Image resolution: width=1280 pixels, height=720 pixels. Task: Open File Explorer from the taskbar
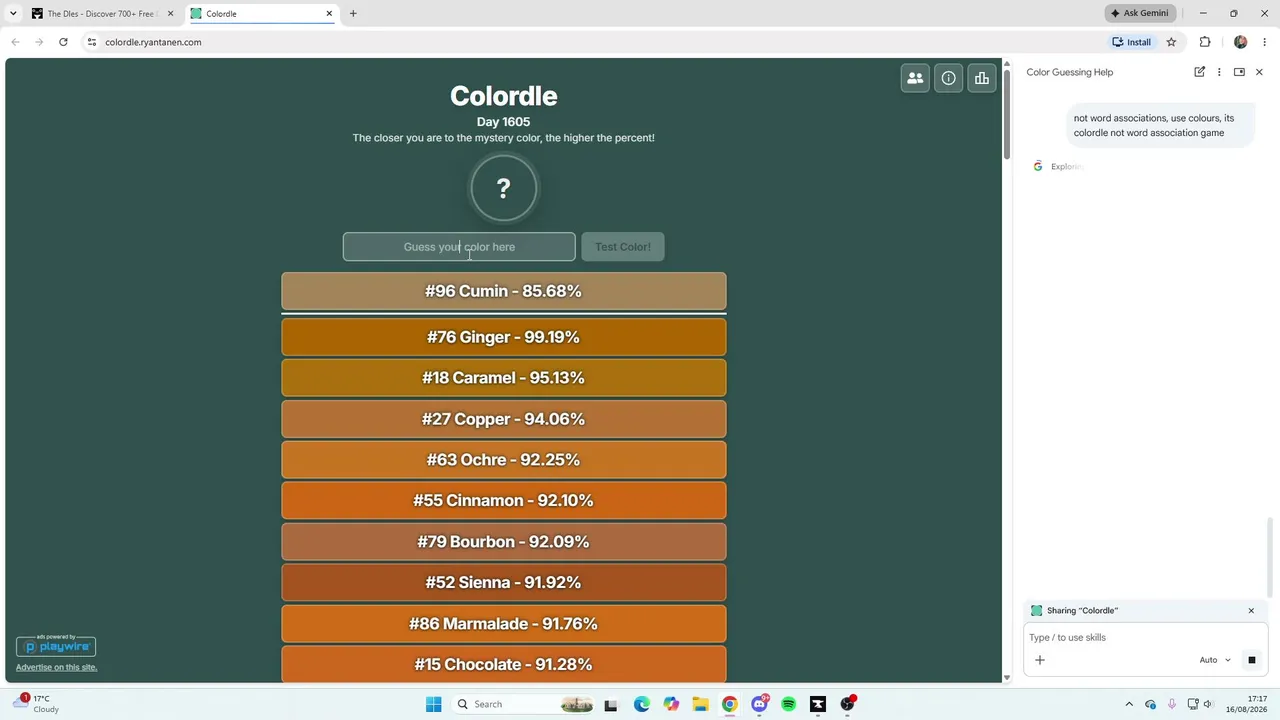click(700, 704)
